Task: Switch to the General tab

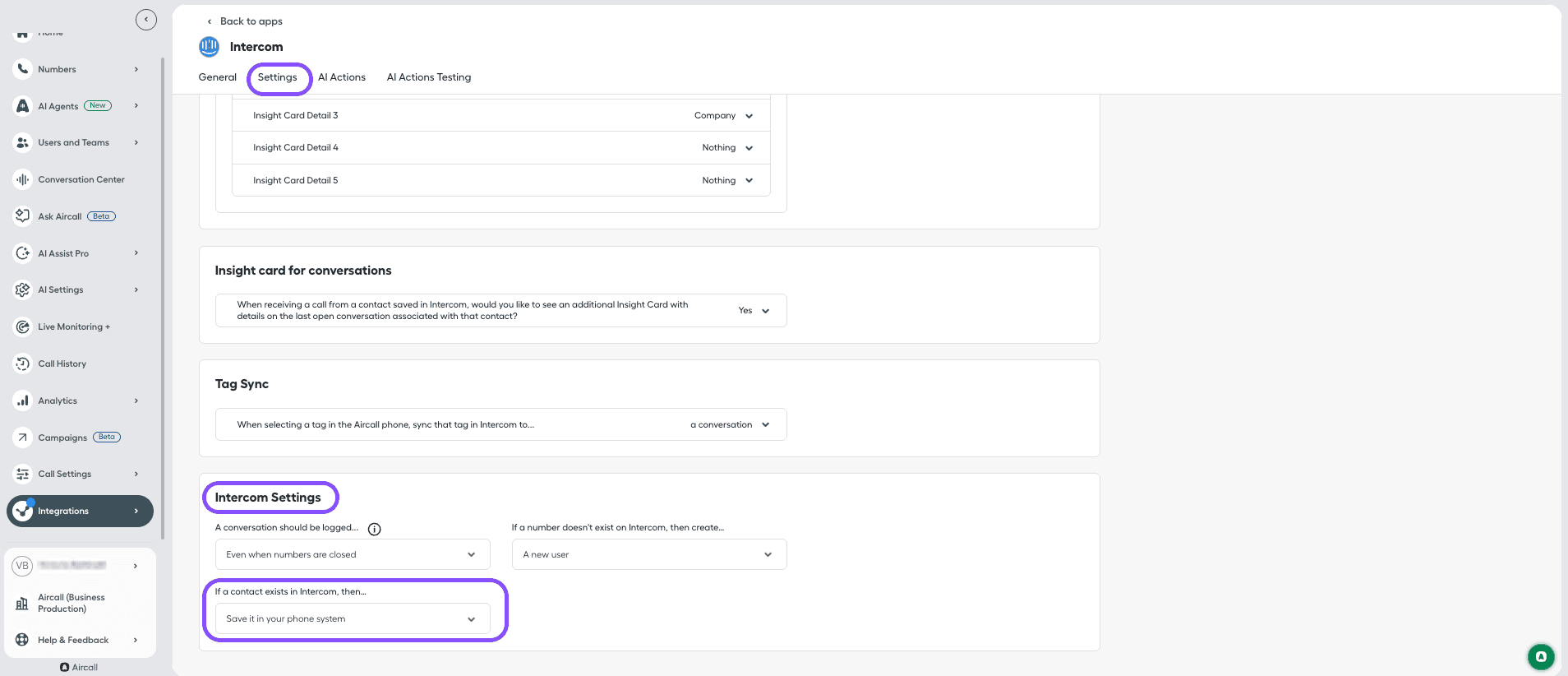Action: click(x=218, y=77)
